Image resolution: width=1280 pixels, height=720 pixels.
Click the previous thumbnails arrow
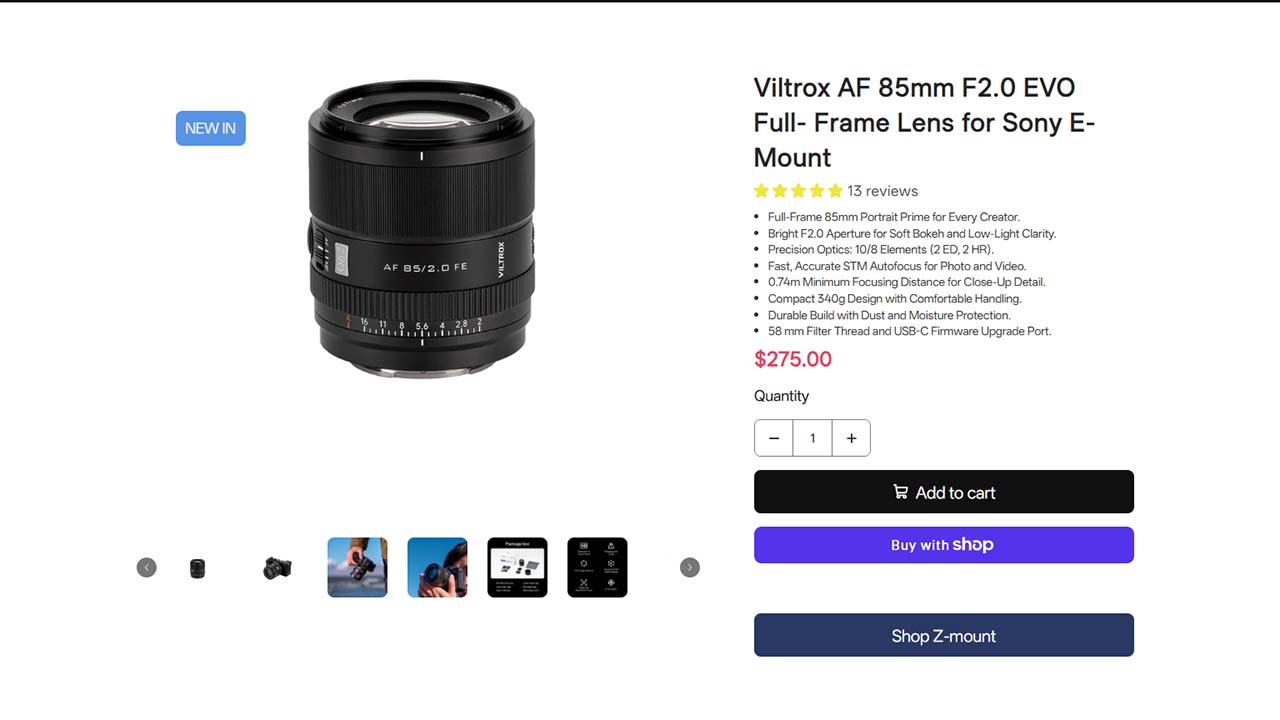point(147,568)
